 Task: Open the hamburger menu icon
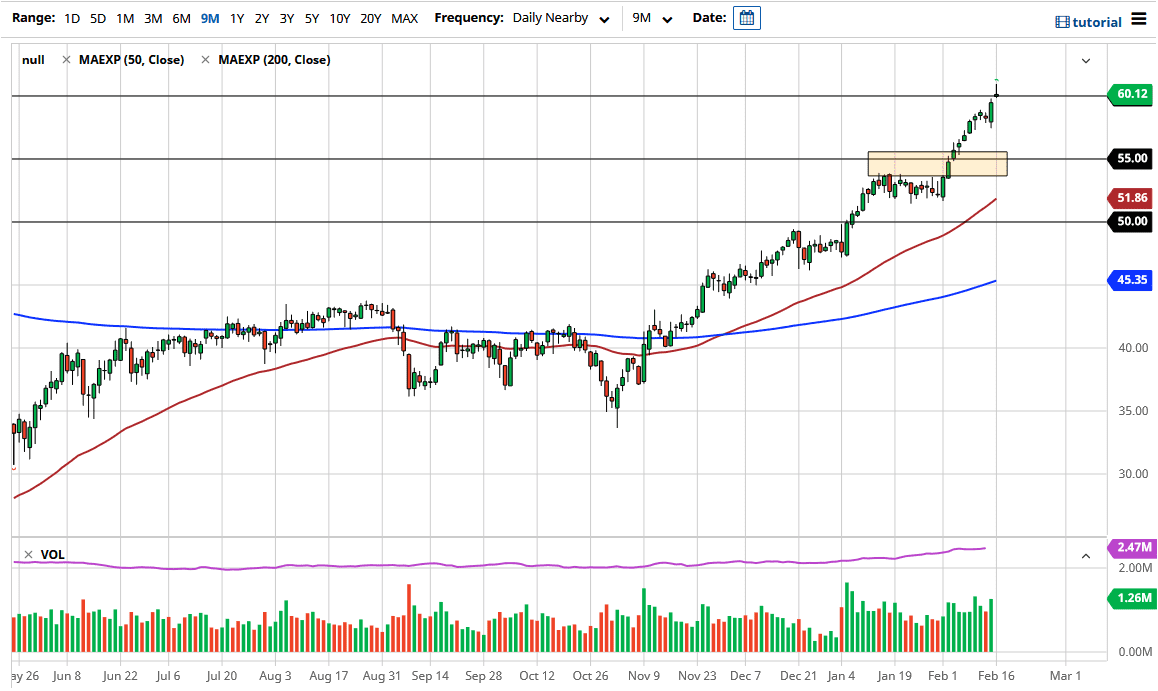coord(1139,19)
